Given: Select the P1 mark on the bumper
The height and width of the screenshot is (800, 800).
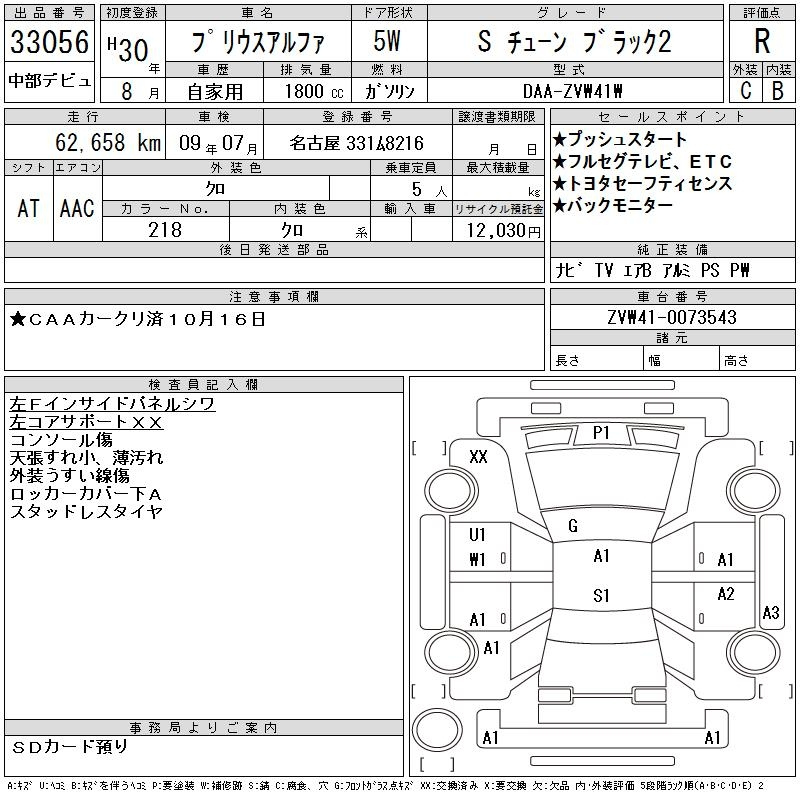Looking at the screenshot, I should pos(601,433).
